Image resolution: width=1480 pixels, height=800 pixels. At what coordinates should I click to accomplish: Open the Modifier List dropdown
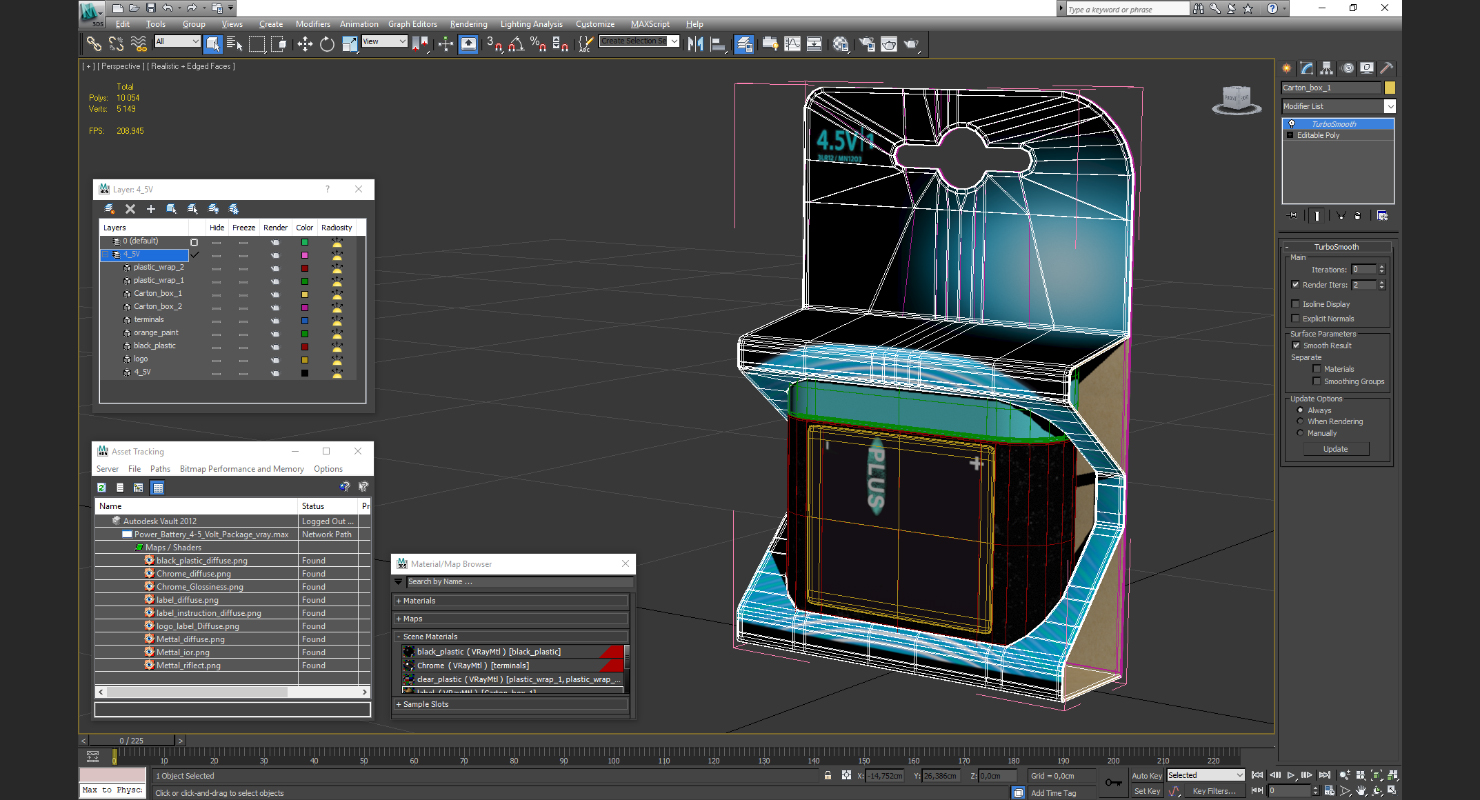[x=1338, y=106]
